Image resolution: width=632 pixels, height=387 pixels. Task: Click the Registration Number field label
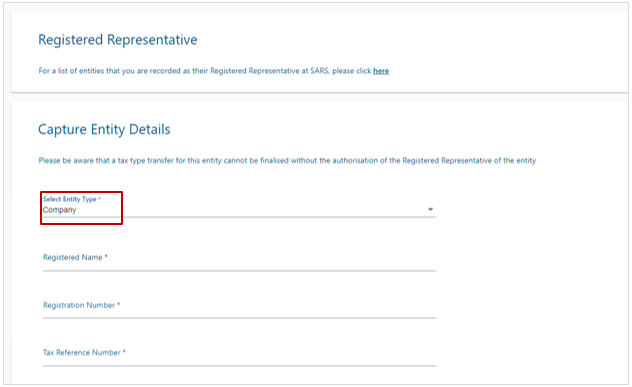(79, 305)
